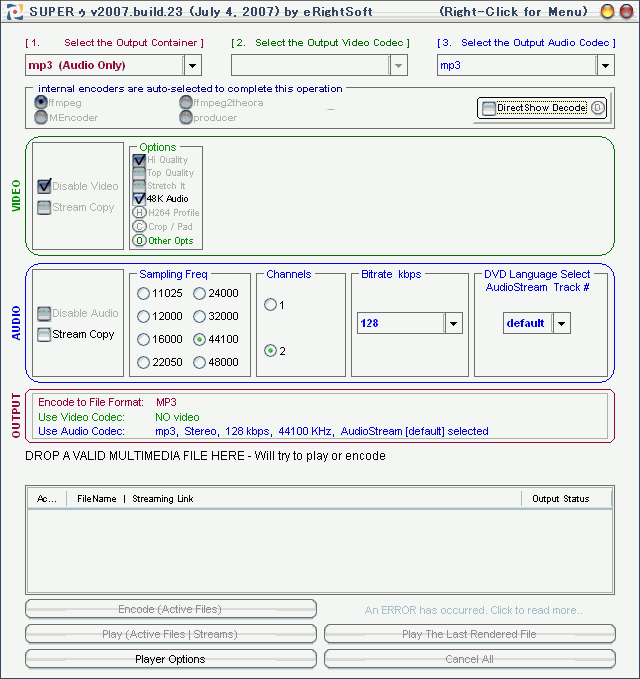Choose 48000 sampling frequency
This screenshot has width=640, height=679.
[x=199, y=362]
